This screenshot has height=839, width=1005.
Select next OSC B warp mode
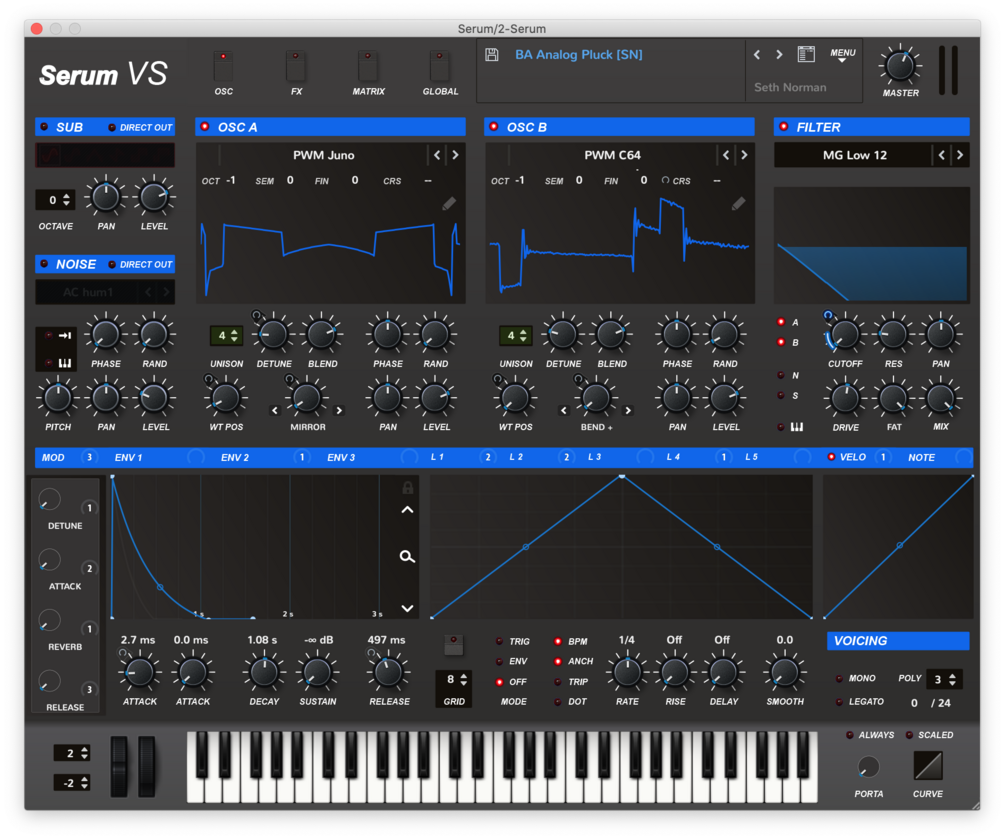pyautogui.click(x=628, y=410)
